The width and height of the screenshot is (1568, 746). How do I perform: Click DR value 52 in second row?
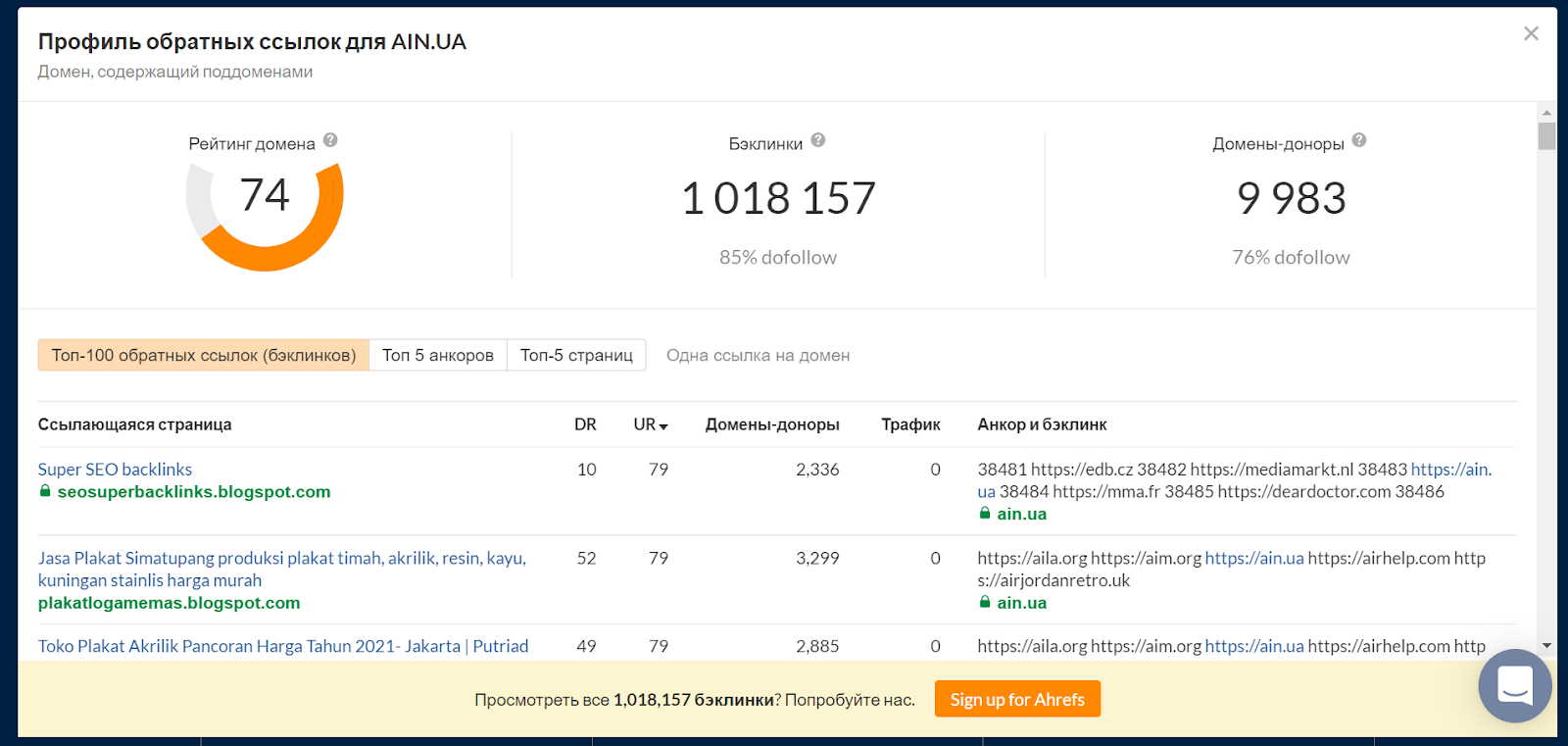tap(586, 558)
